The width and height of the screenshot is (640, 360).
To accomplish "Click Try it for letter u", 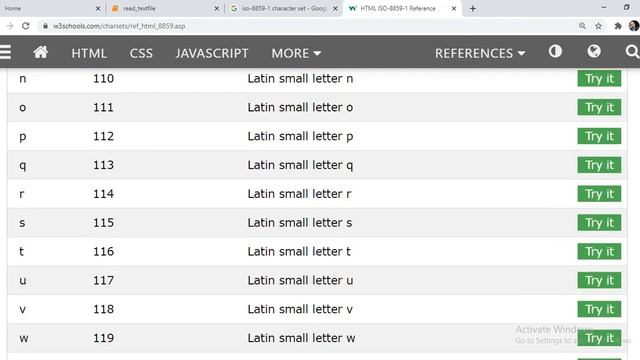I will pyautogui.click(x=599, y=280).
